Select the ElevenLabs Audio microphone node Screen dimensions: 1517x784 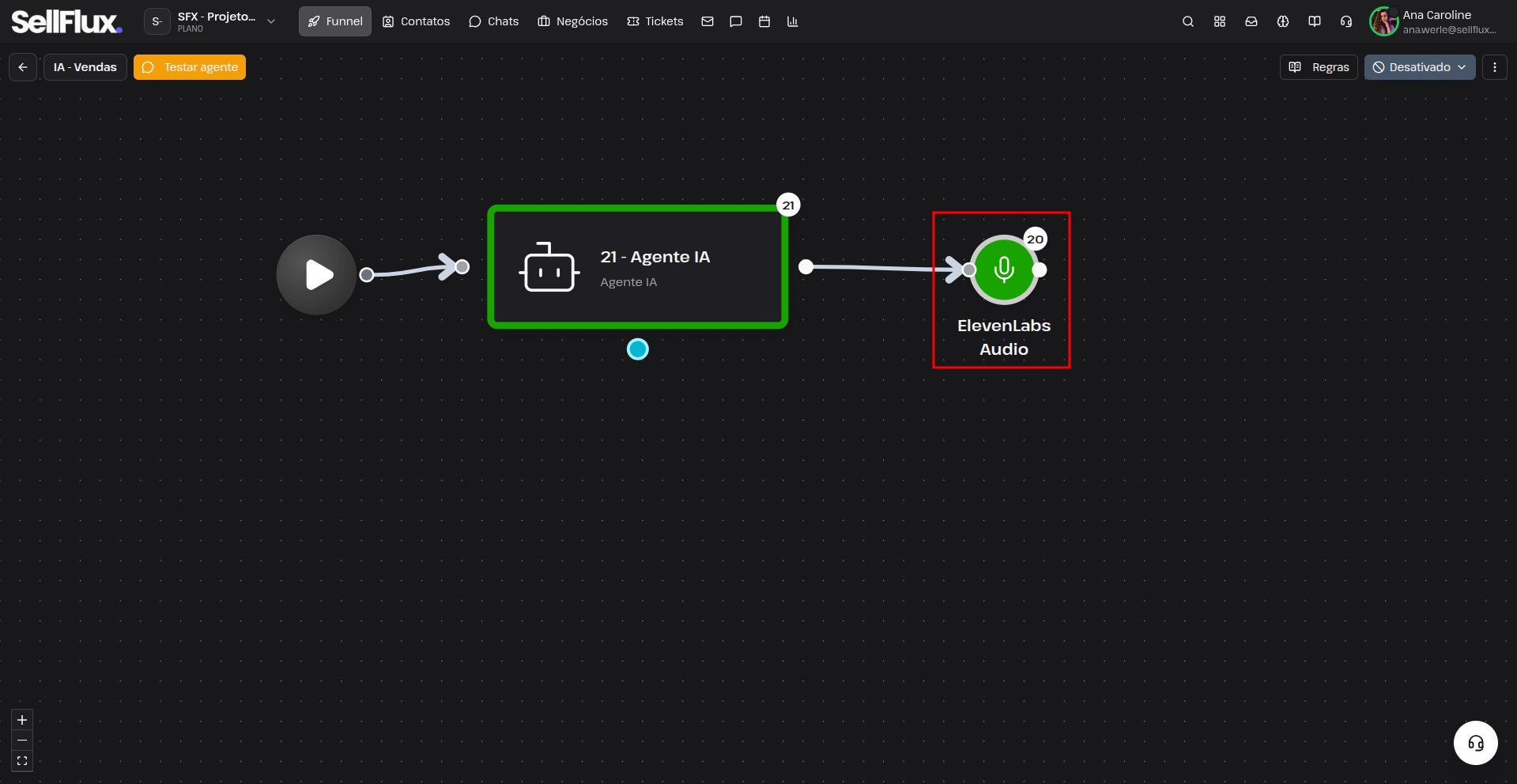[x=1004, y=269]
